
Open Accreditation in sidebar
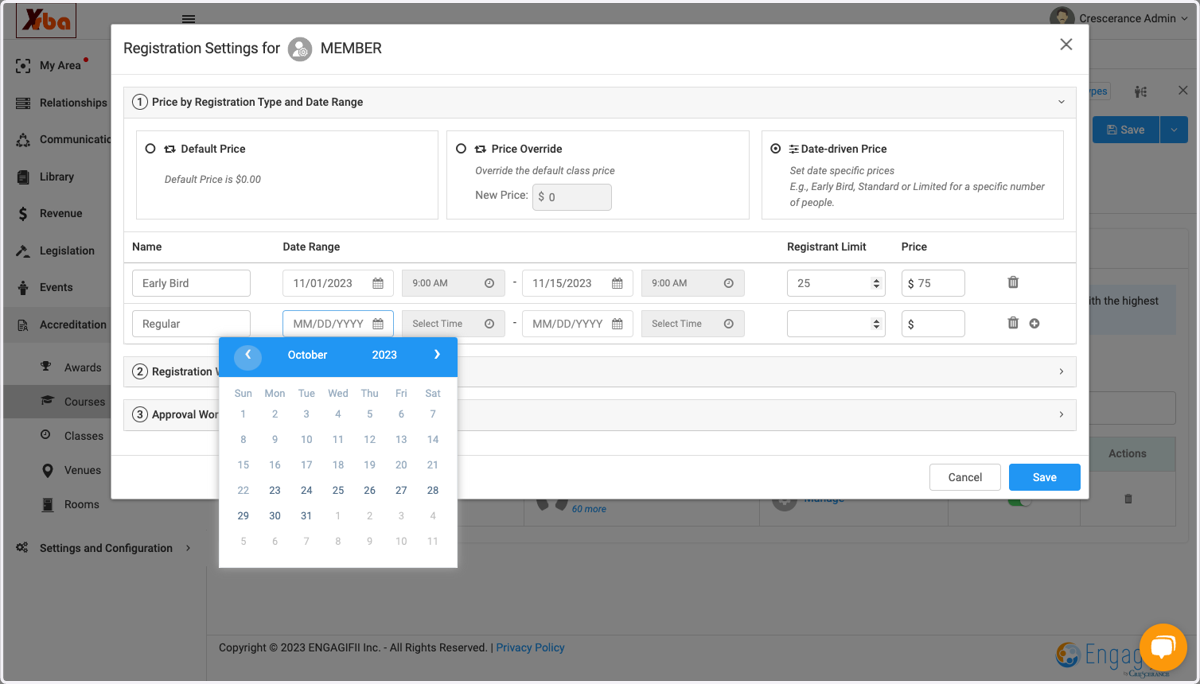point(73,325)
